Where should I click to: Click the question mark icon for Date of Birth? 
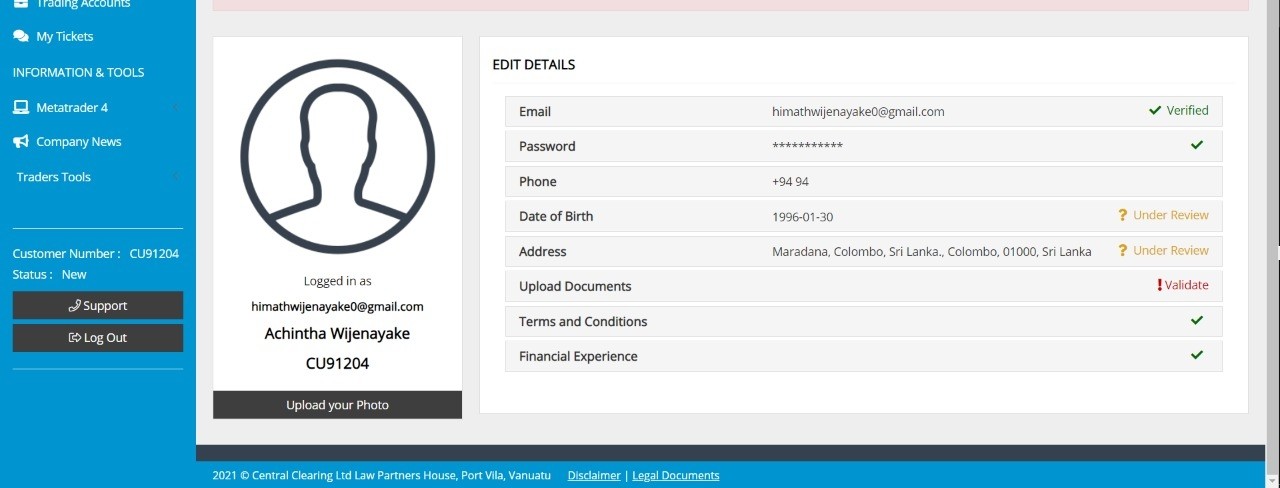(1123, 215)
